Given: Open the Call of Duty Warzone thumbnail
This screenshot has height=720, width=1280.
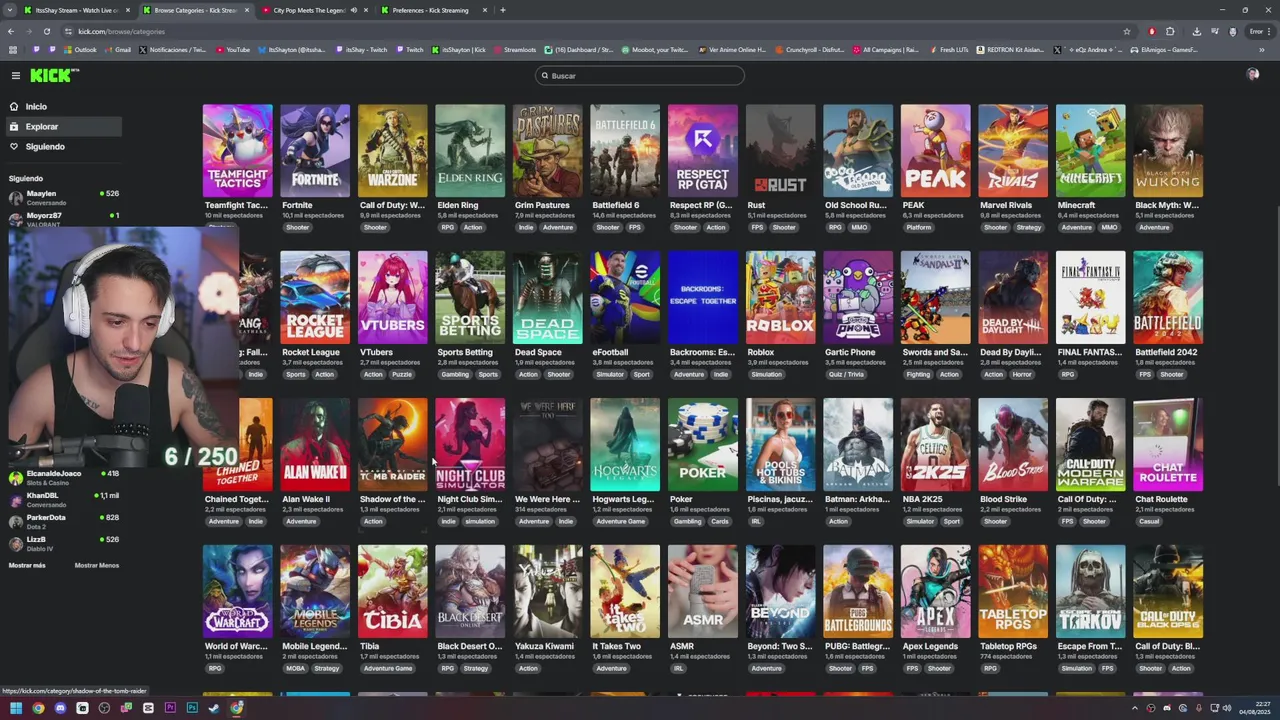Looking at the screenshot, I should (392, 150).
